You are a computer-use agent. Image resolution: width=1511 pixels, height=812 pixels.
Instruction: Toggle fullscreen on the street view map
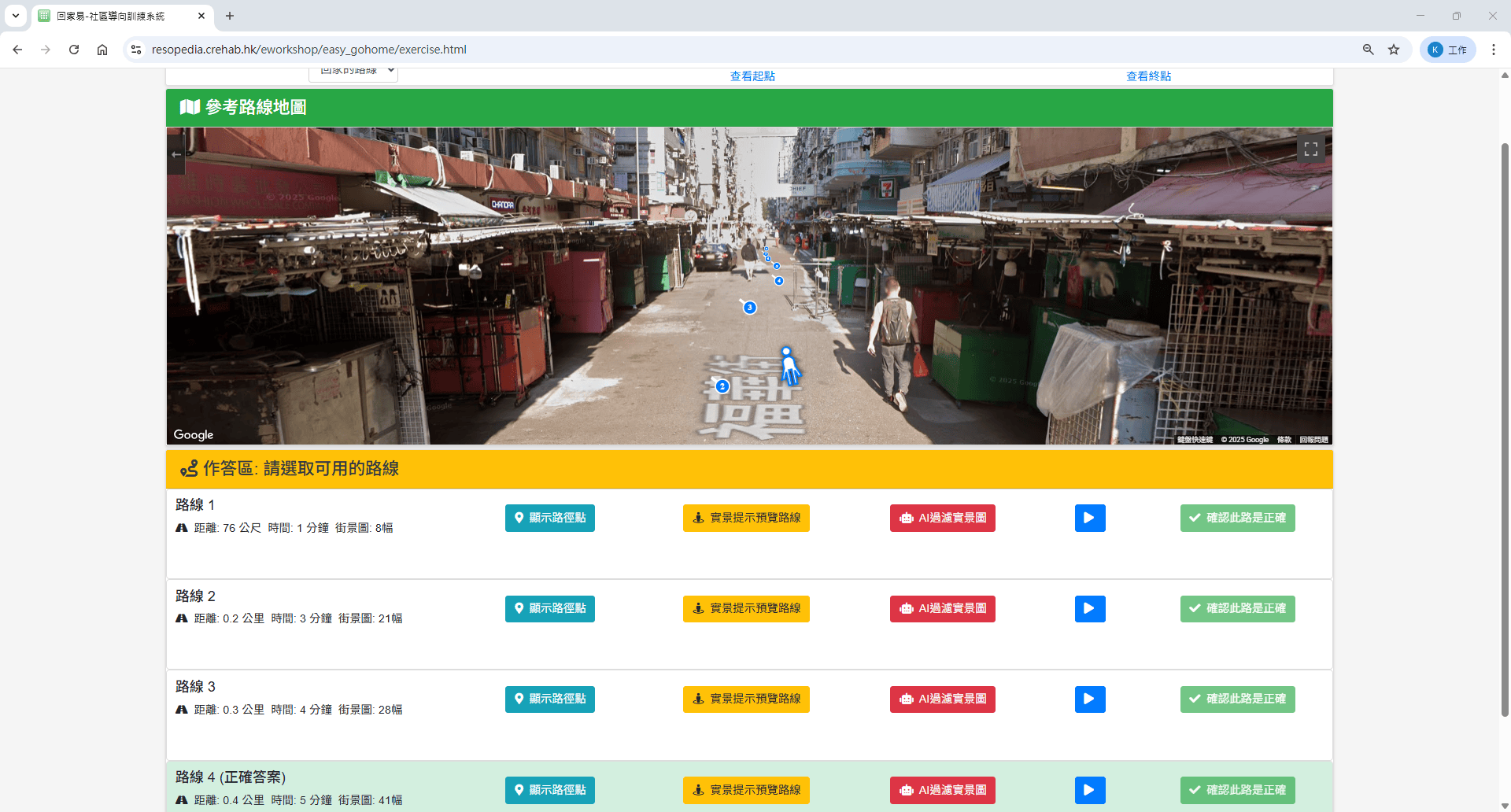coord(1310,149)
